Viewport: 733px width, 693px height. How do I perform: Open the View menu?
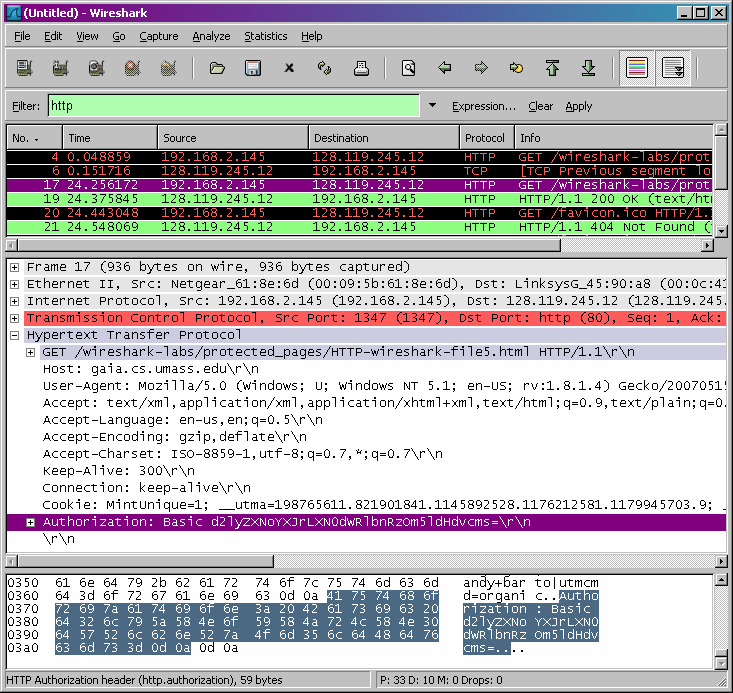pos(87,36)
